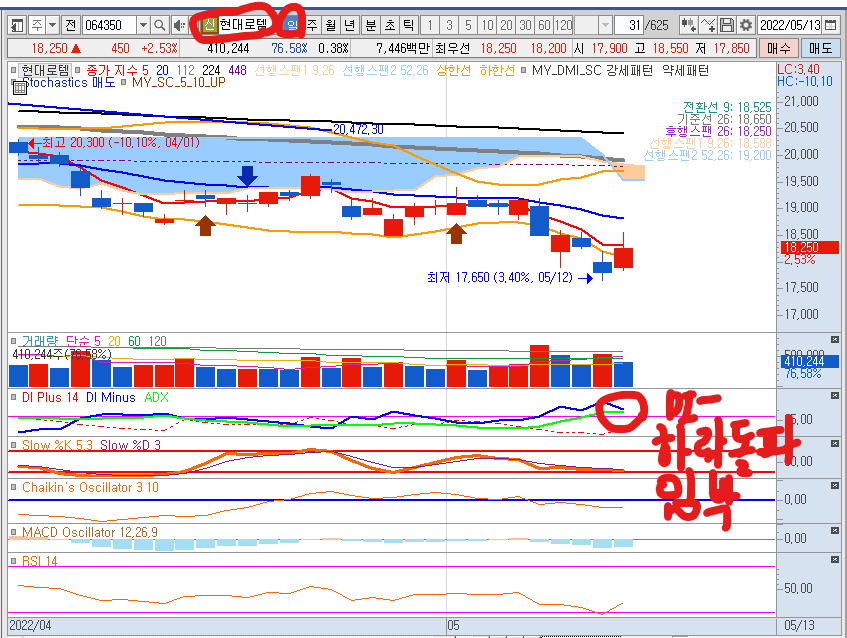Viewport: 847px width, 638px height.
Task: Open chart settings gear icon
Action: [746, 25]
